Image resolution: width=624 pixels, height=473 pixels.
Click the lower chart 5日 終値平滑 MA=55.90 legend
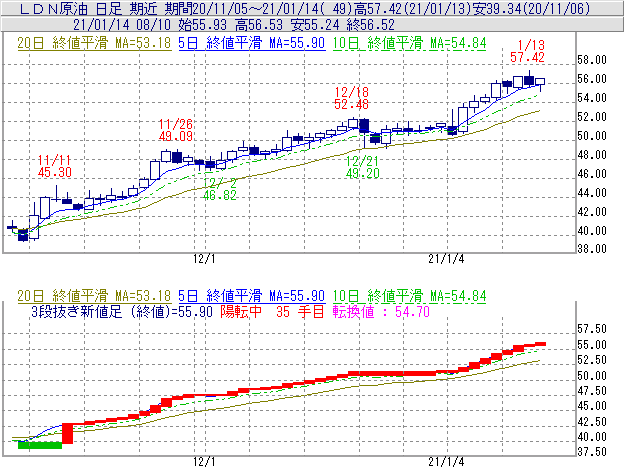(x=252, y=296)
